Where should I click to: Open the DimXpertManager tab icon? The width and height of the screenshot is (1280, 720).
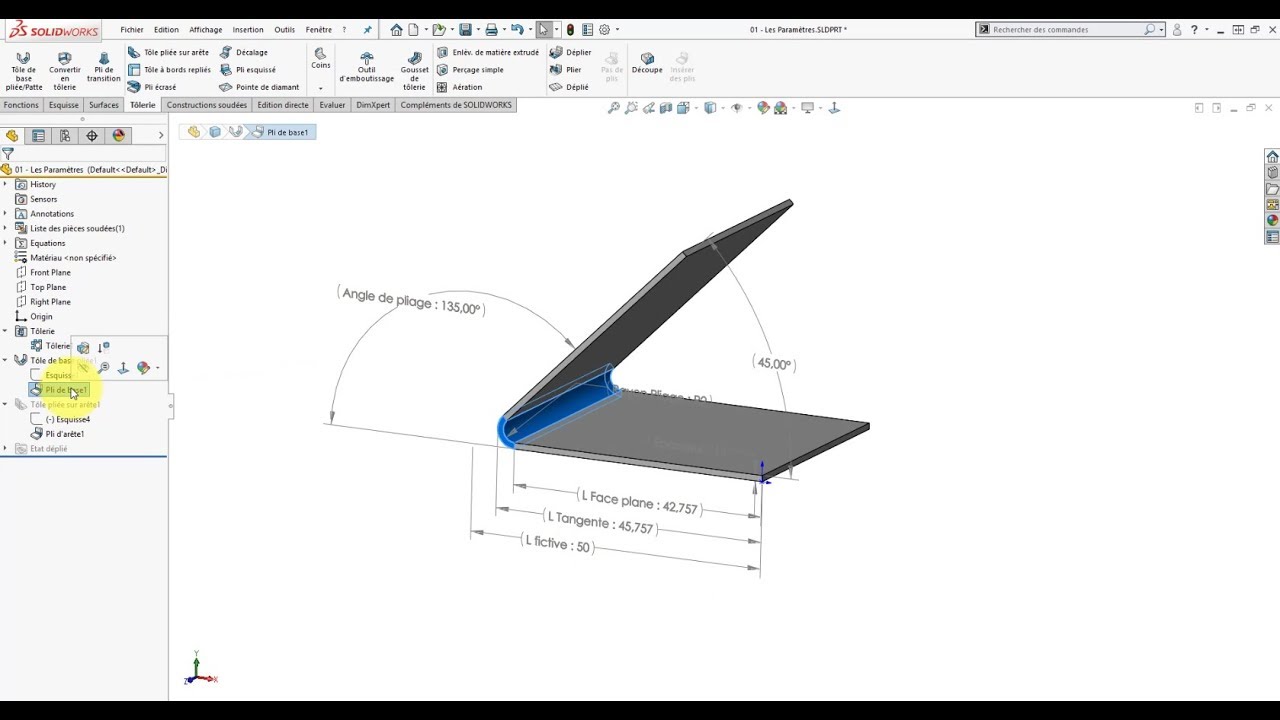92,136
